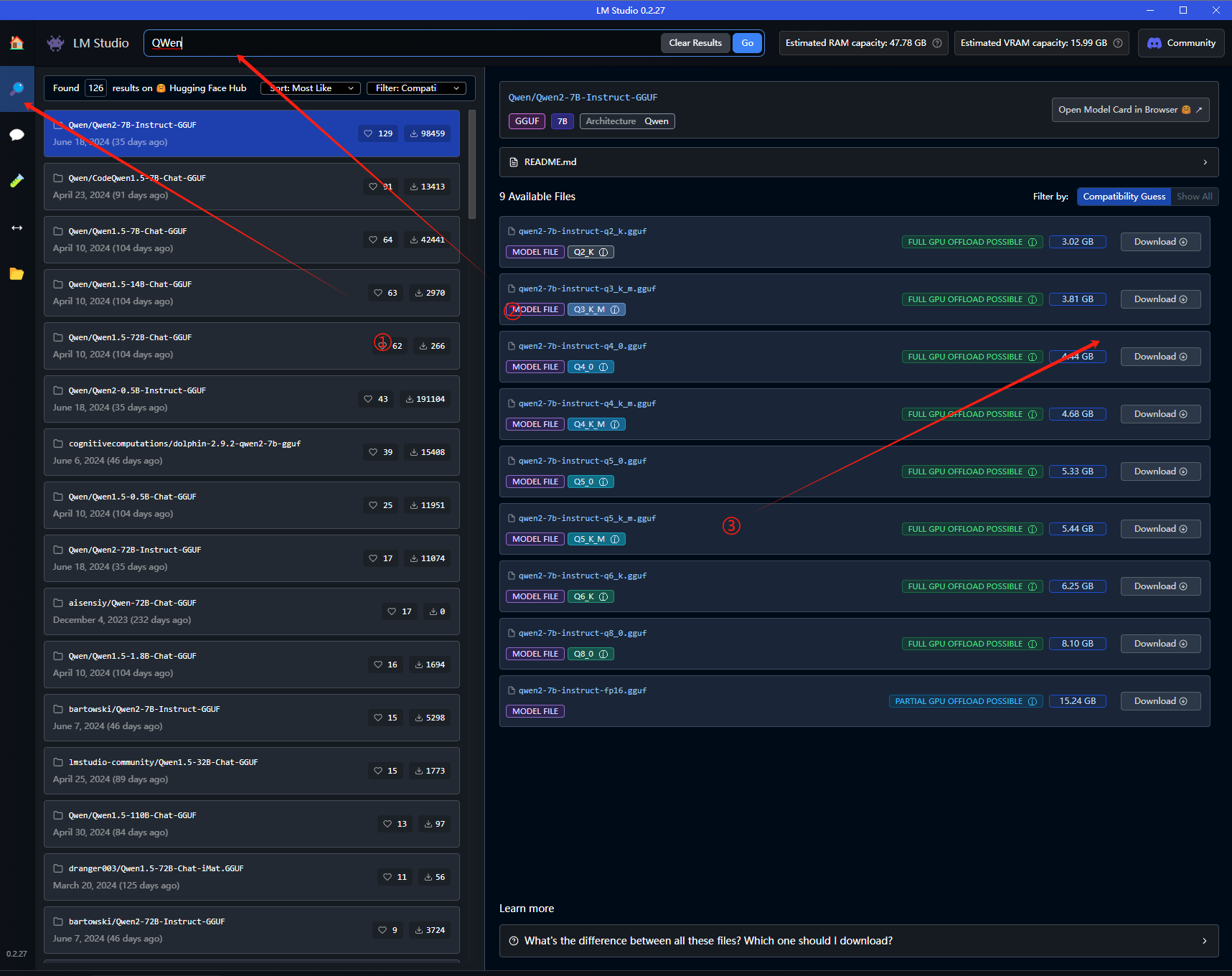Select the Search magnifier sidebar icon
The image size is (1232, 976).
pos(17,89)
